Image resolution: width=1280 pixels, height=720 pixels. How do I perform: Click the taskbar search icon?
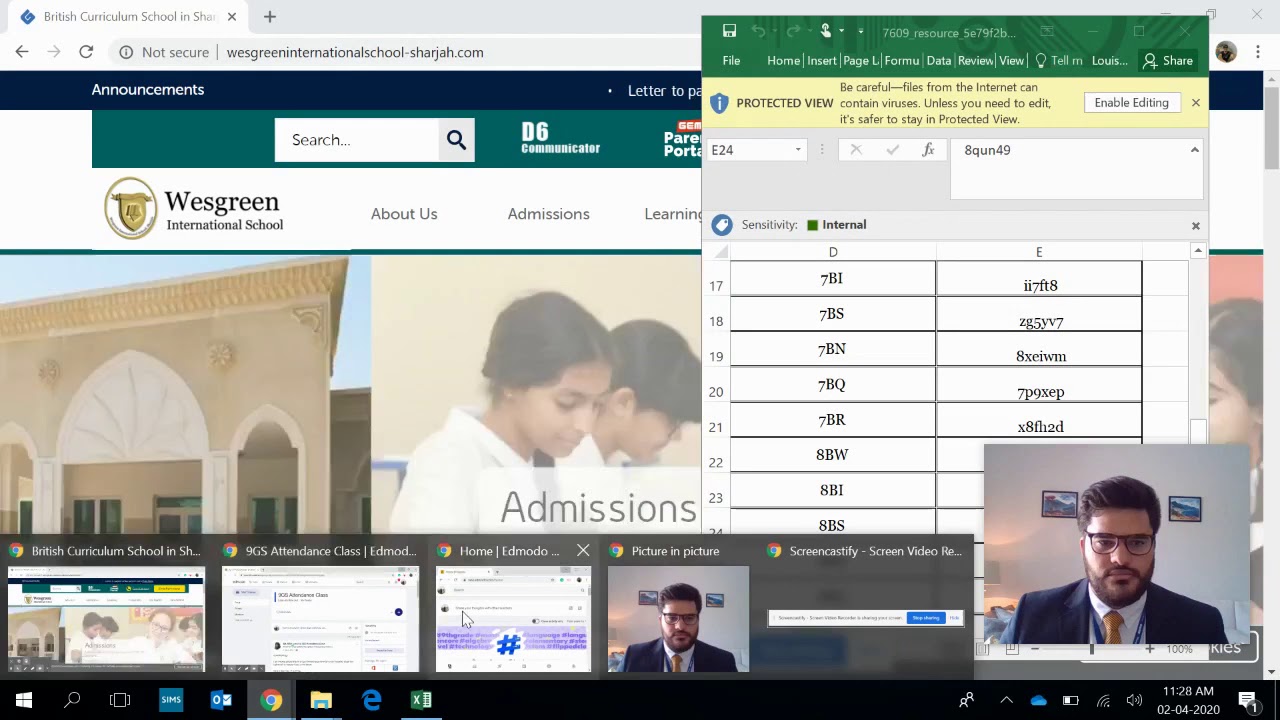point(72,700)
